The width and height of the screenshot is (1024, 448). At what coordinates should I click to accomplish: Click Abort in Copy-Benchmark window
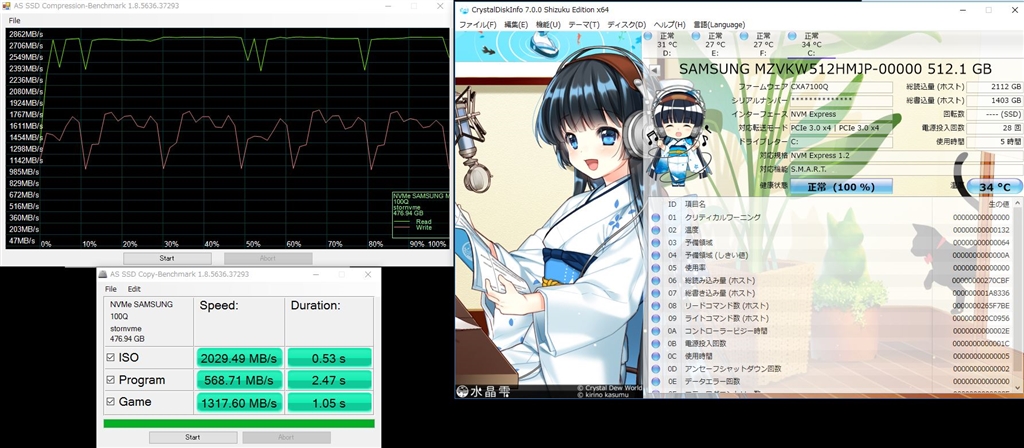pyautogui.click(x=287, y=438)
